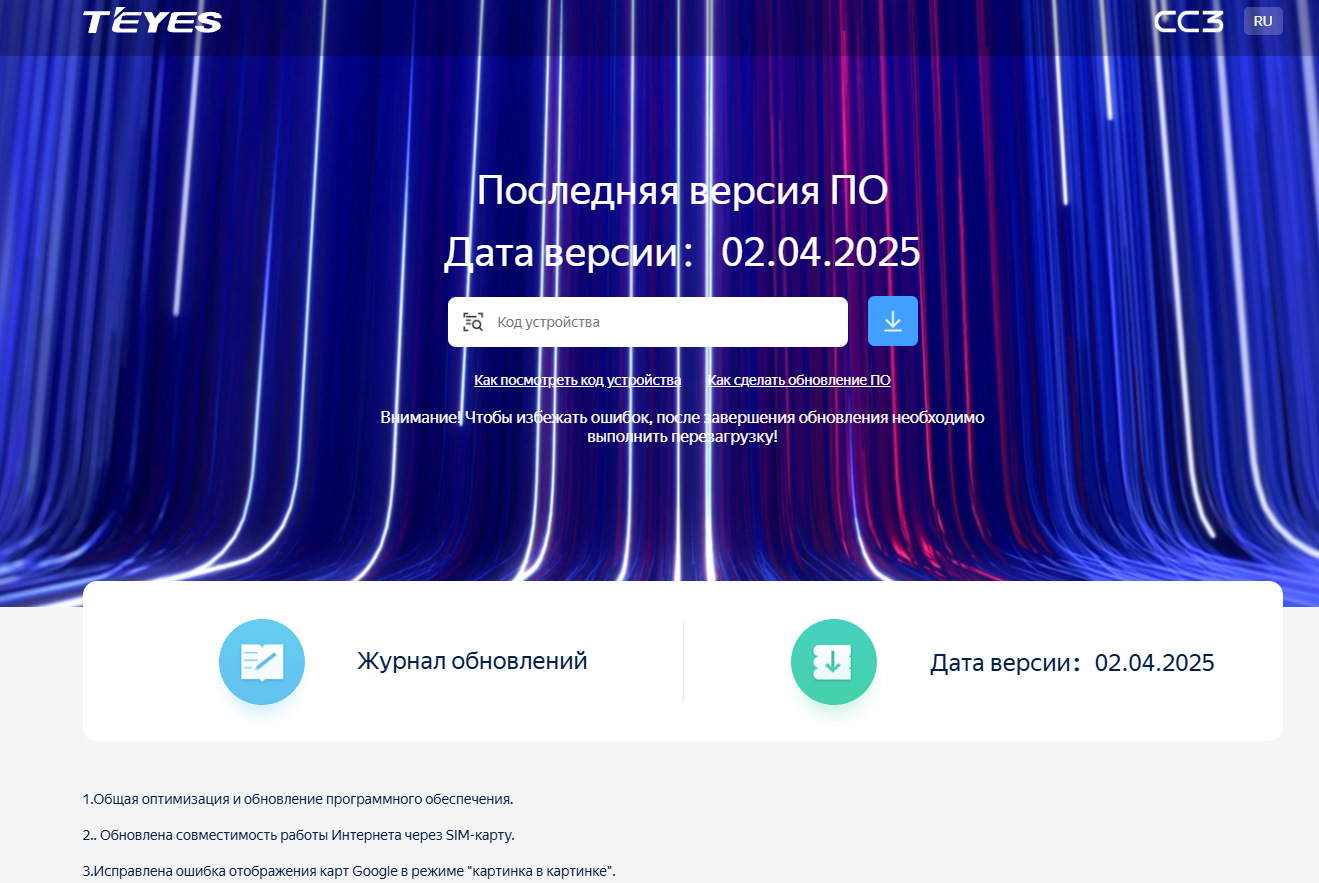Click the update log notebook icon
Viewport: 1319px width, 883px height.
pyautogui.click(x=262, y=662)
